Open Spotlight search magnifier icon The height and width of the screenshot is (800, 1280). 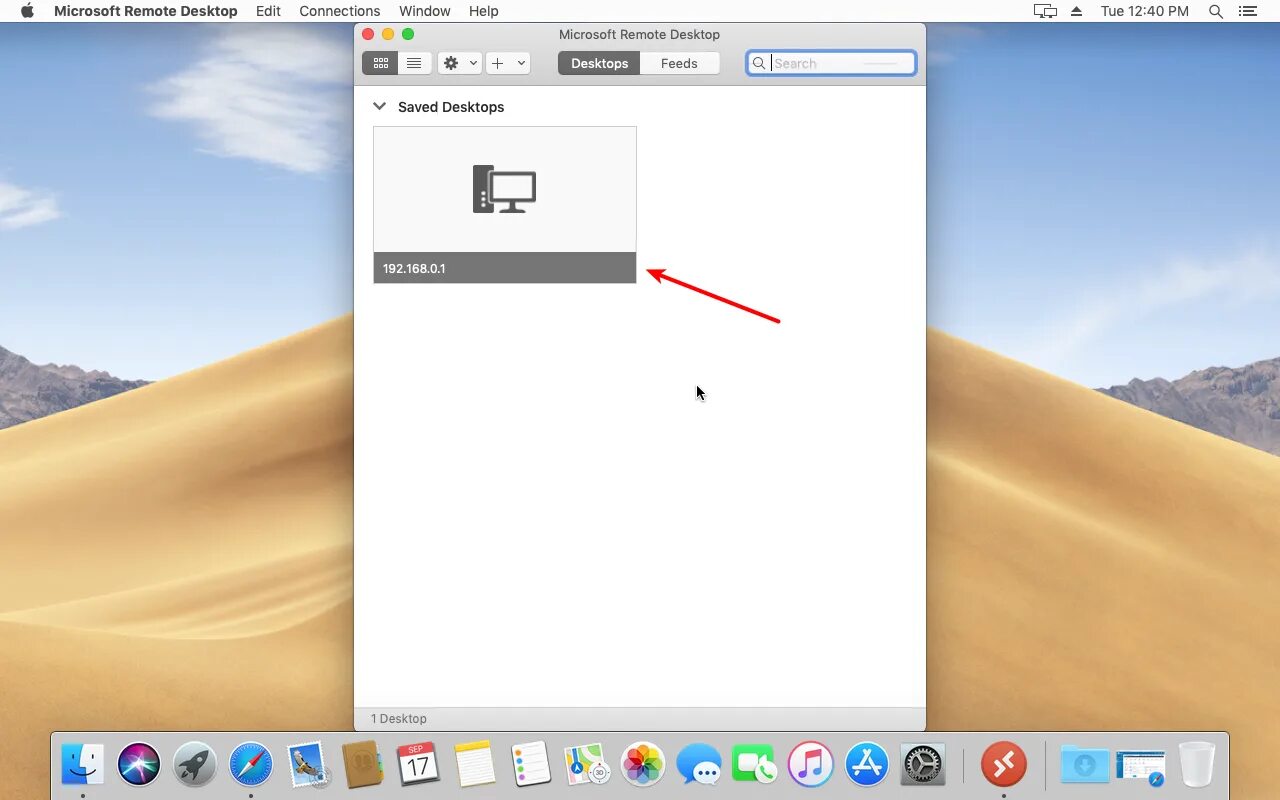(1216, 11)
